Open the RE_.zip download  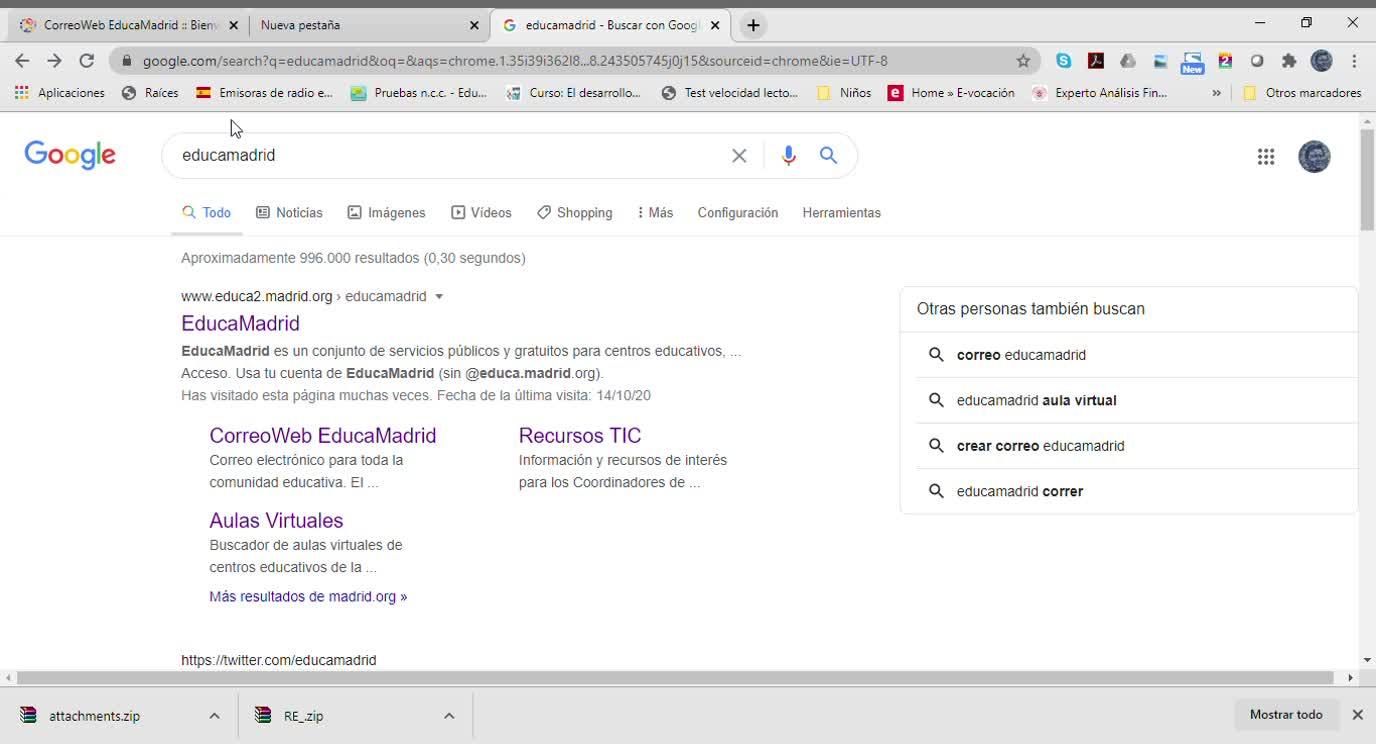(x=303, y=716)
